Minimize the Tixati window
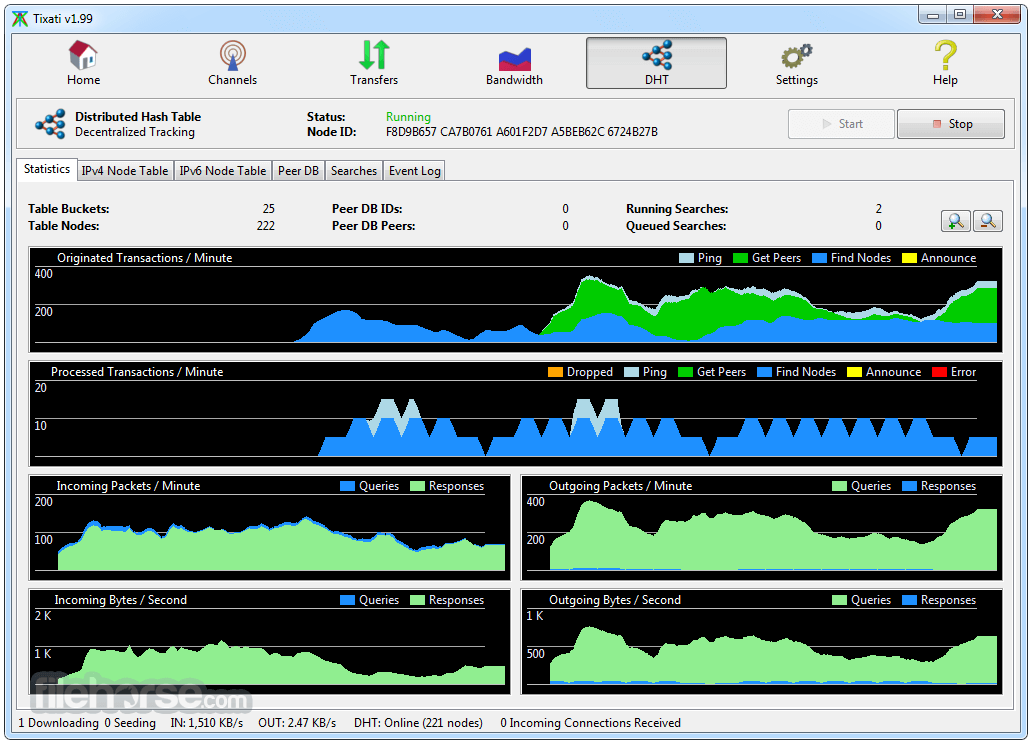Image resolution: width=1033 pixels, height=744 pixels. coord(933,15)
